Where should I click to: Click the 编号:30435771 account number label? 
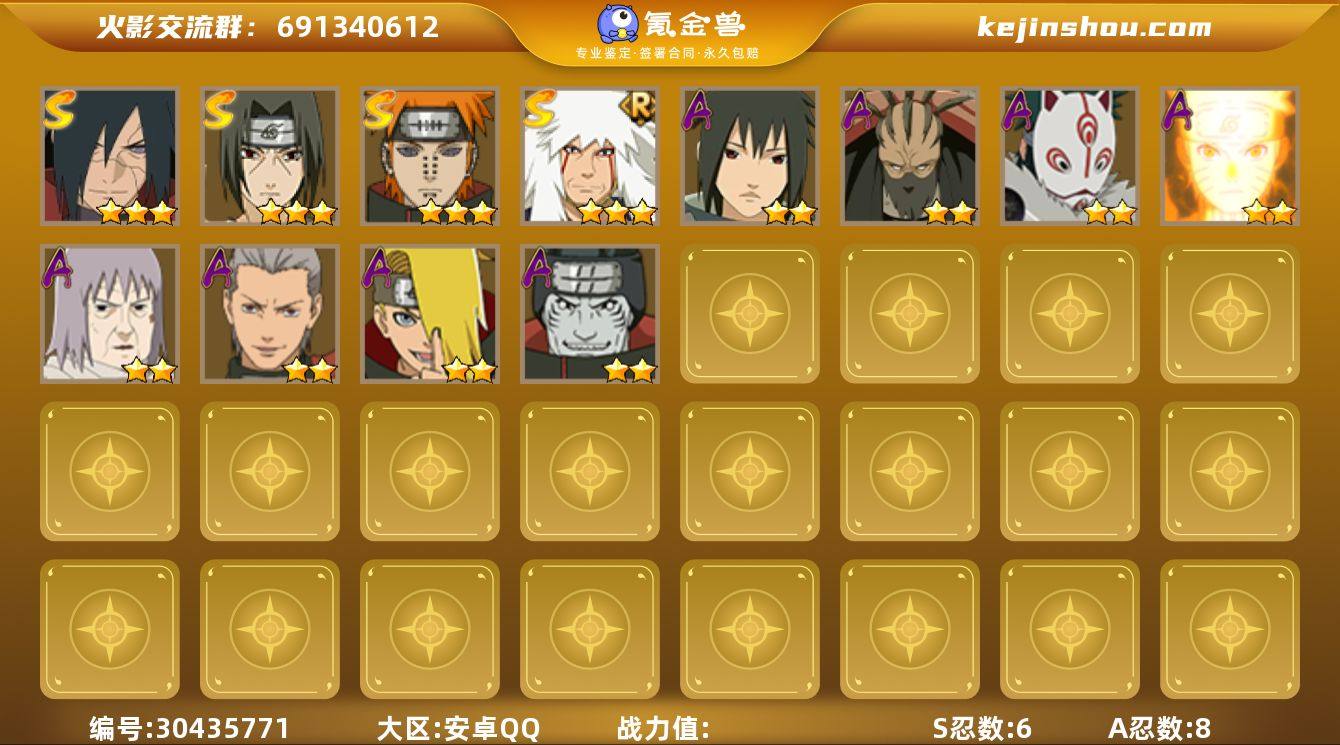pos(190,728)
